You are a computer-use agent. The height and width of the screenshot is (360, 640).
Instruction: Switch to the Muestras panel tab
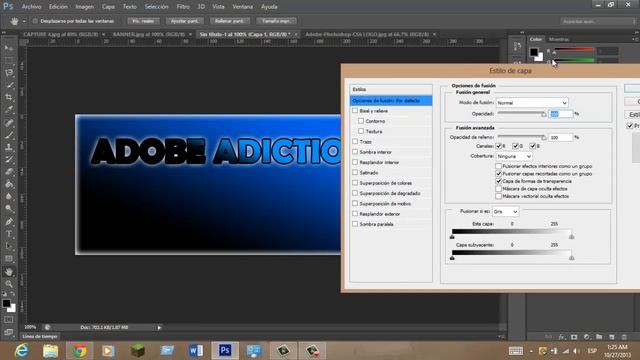559,39
